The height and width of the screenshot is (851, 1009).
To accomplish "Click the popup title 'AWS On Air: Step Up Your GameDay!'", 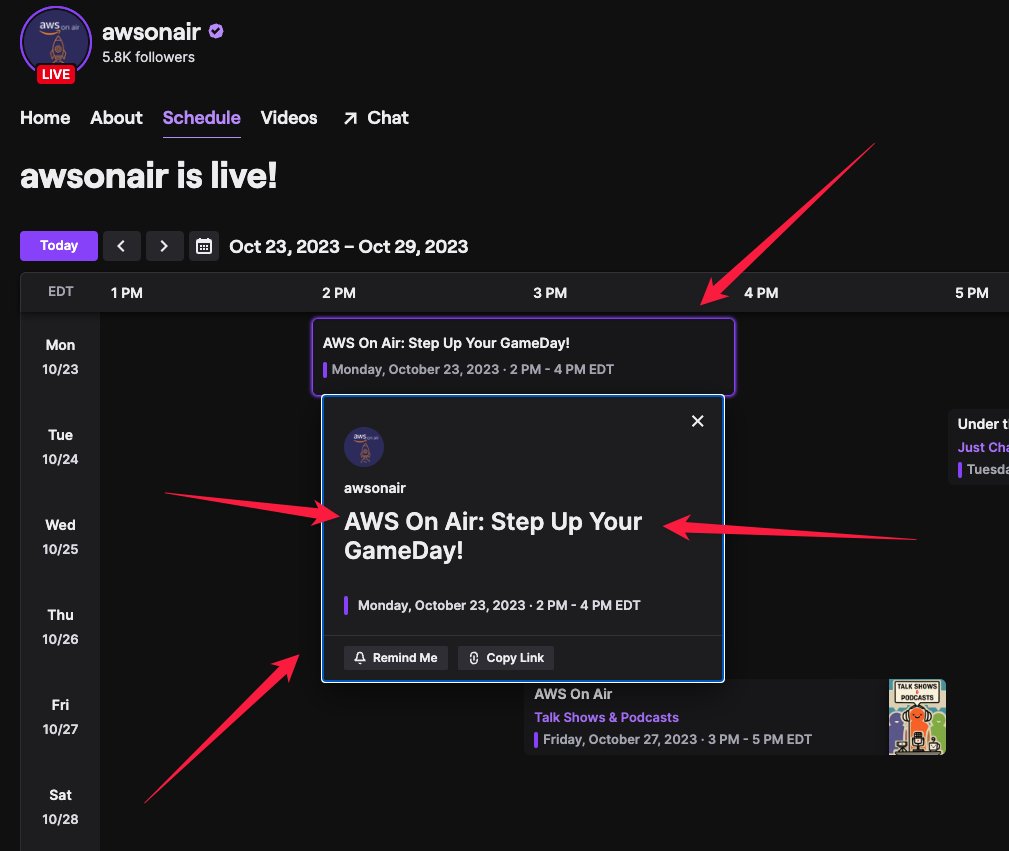I will tap(493, 536).
